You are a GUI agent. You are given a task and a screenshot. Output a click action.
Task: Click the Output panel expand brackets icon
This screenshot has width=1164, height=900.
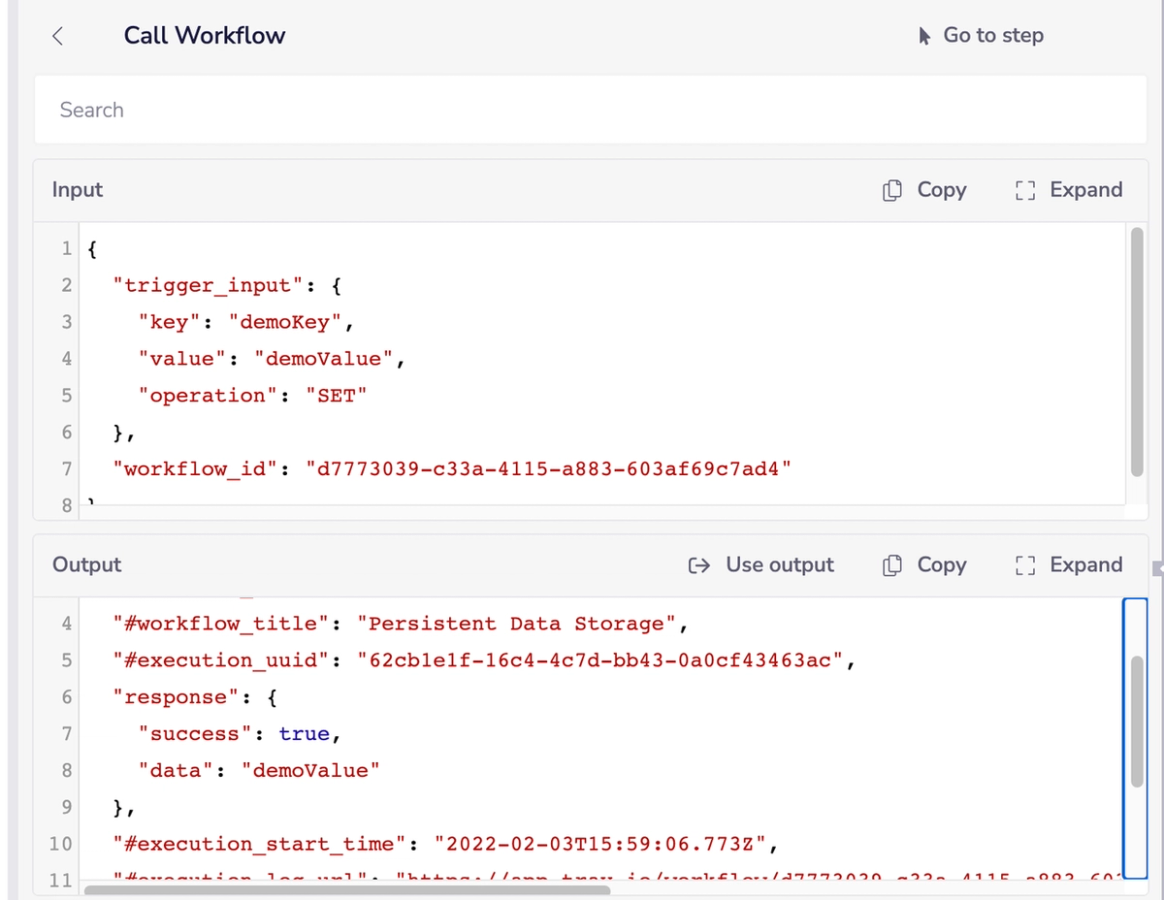pos(1025,565)
